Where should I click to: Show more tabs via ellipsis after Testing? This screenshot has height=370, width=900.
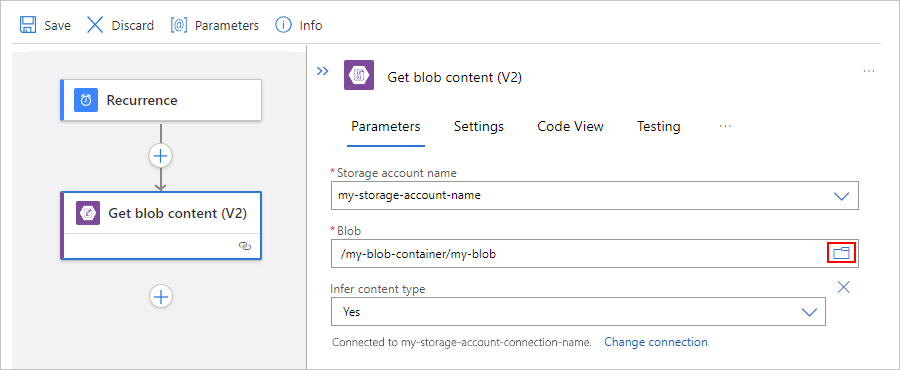pyautogui.click(x=725, y=126)
